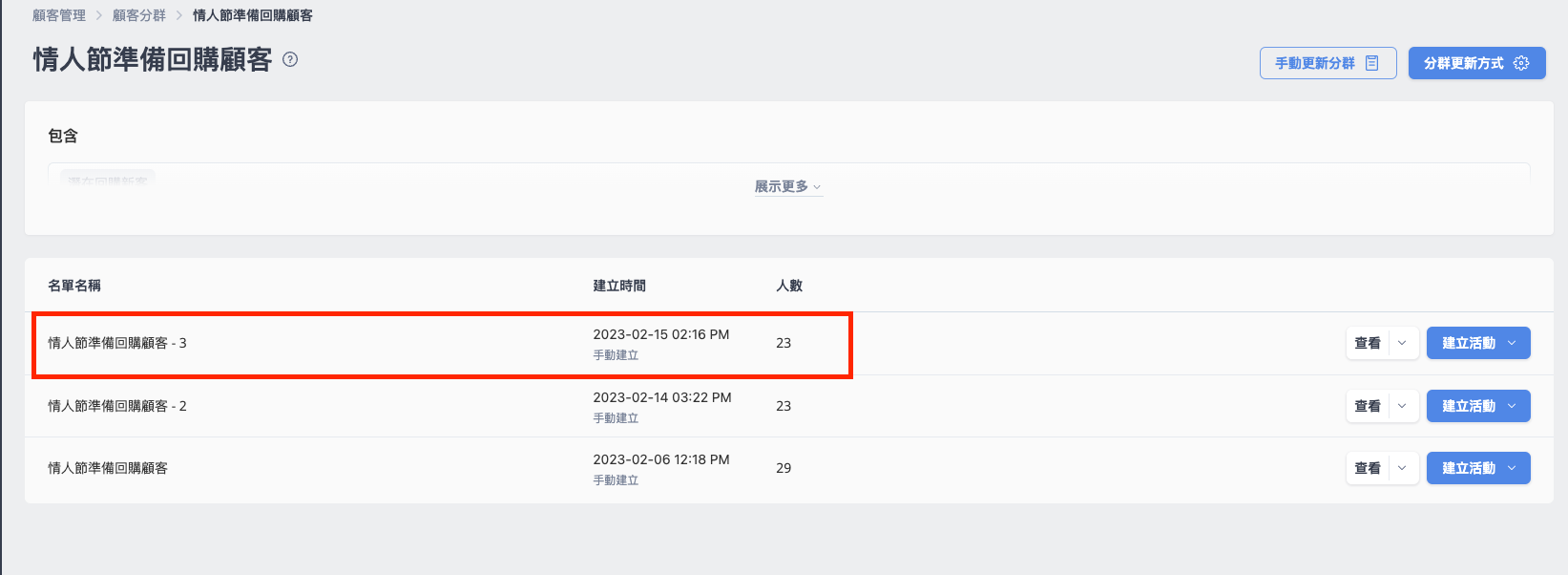Navigate to 顧客分群 breadcrumb link
Screen dimensions: 1568x575
coord(139,15)
